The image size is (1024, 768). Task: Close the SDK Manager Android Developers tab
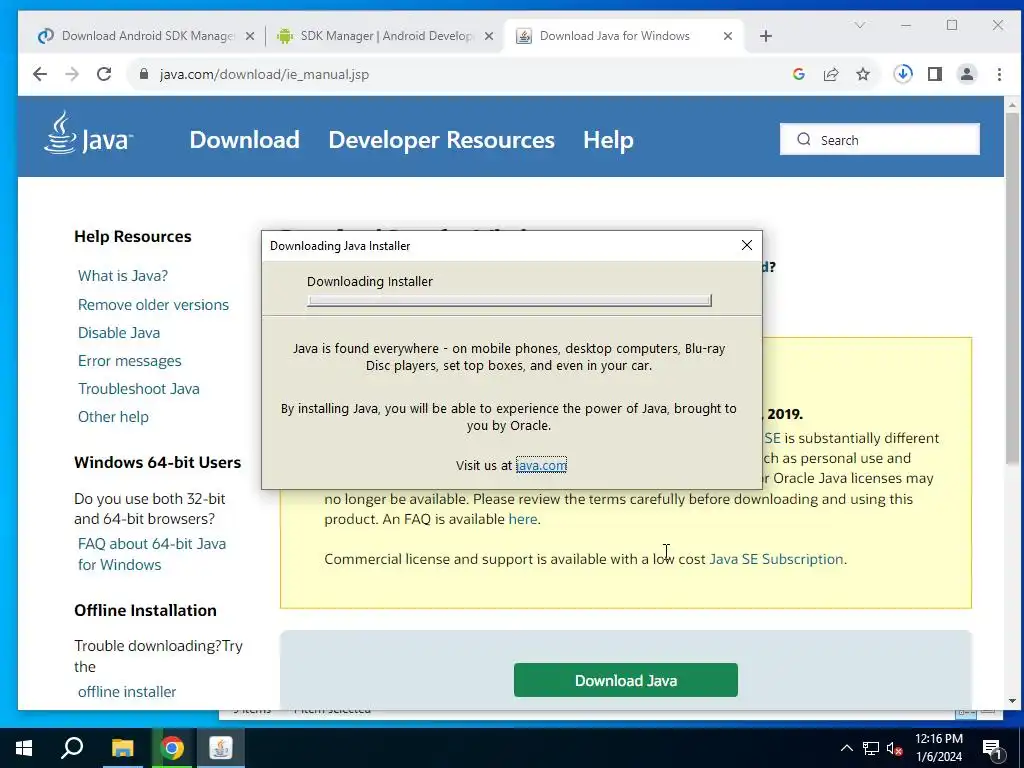click(x=488, y=37)
